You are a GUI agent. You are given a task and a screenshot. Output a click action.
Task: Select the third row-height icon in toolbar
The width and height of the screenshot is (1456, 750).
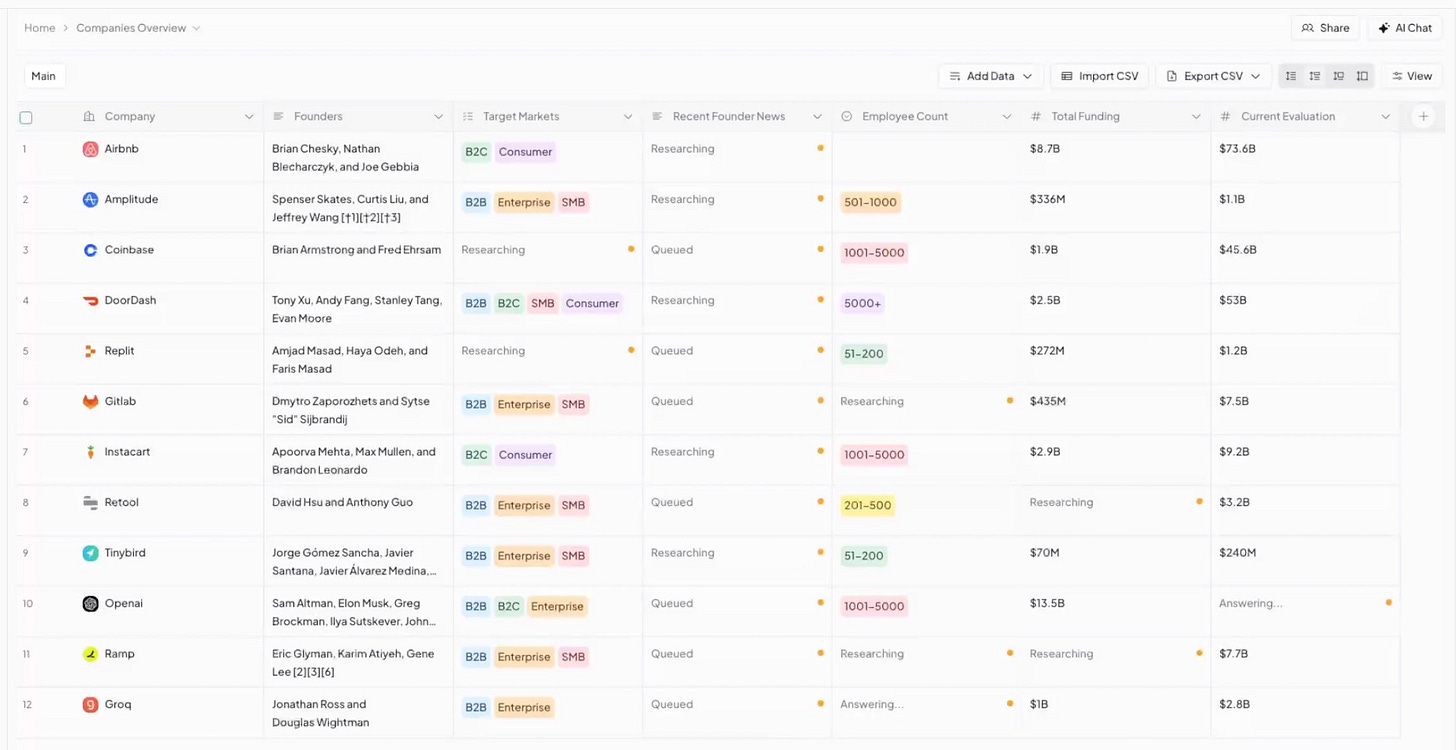point(1338,76)
